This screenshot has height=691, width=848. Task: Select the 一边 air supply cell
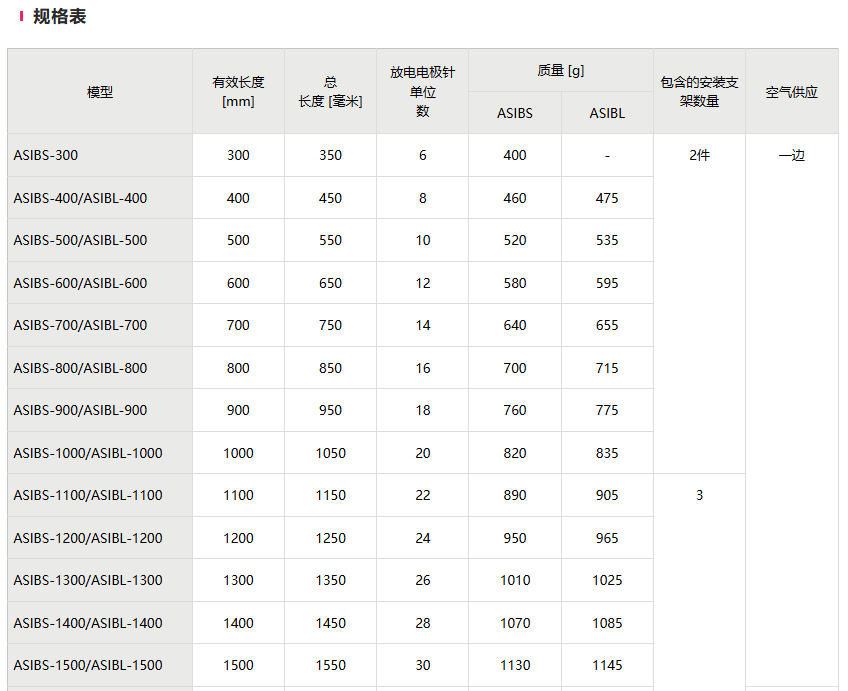791,155
